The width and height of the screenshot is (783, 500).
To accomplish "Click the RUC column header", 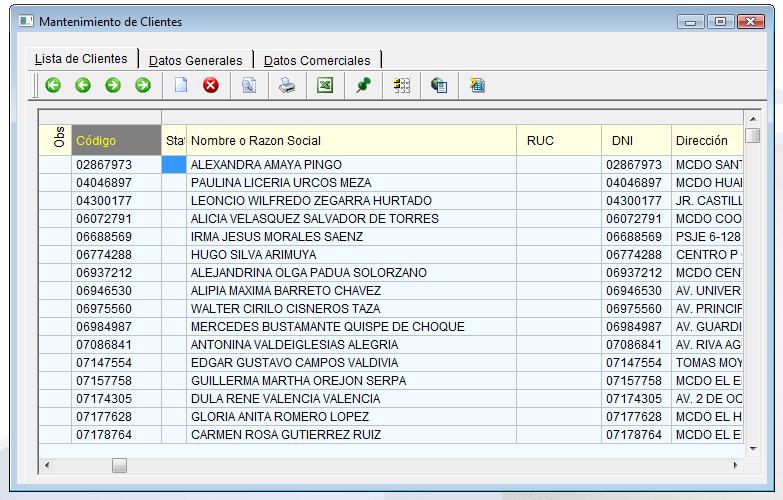I will [558, 141].
